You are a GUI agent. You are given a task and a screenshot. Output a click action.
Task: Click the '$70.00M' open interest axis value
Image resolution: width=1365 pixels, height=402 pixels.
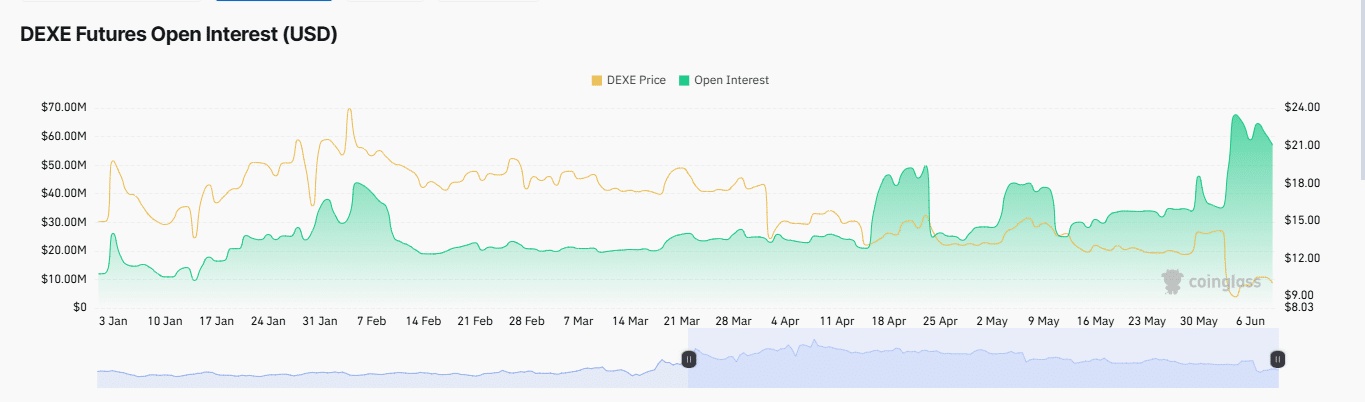click(64, 107)
